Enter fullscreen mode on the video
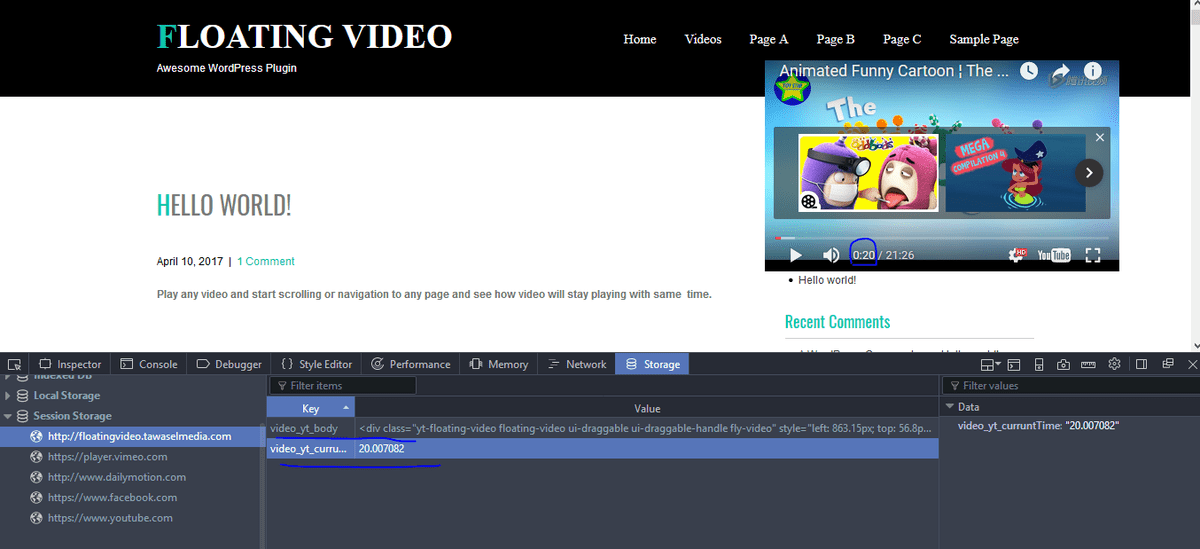 [x=1093, y=256]
